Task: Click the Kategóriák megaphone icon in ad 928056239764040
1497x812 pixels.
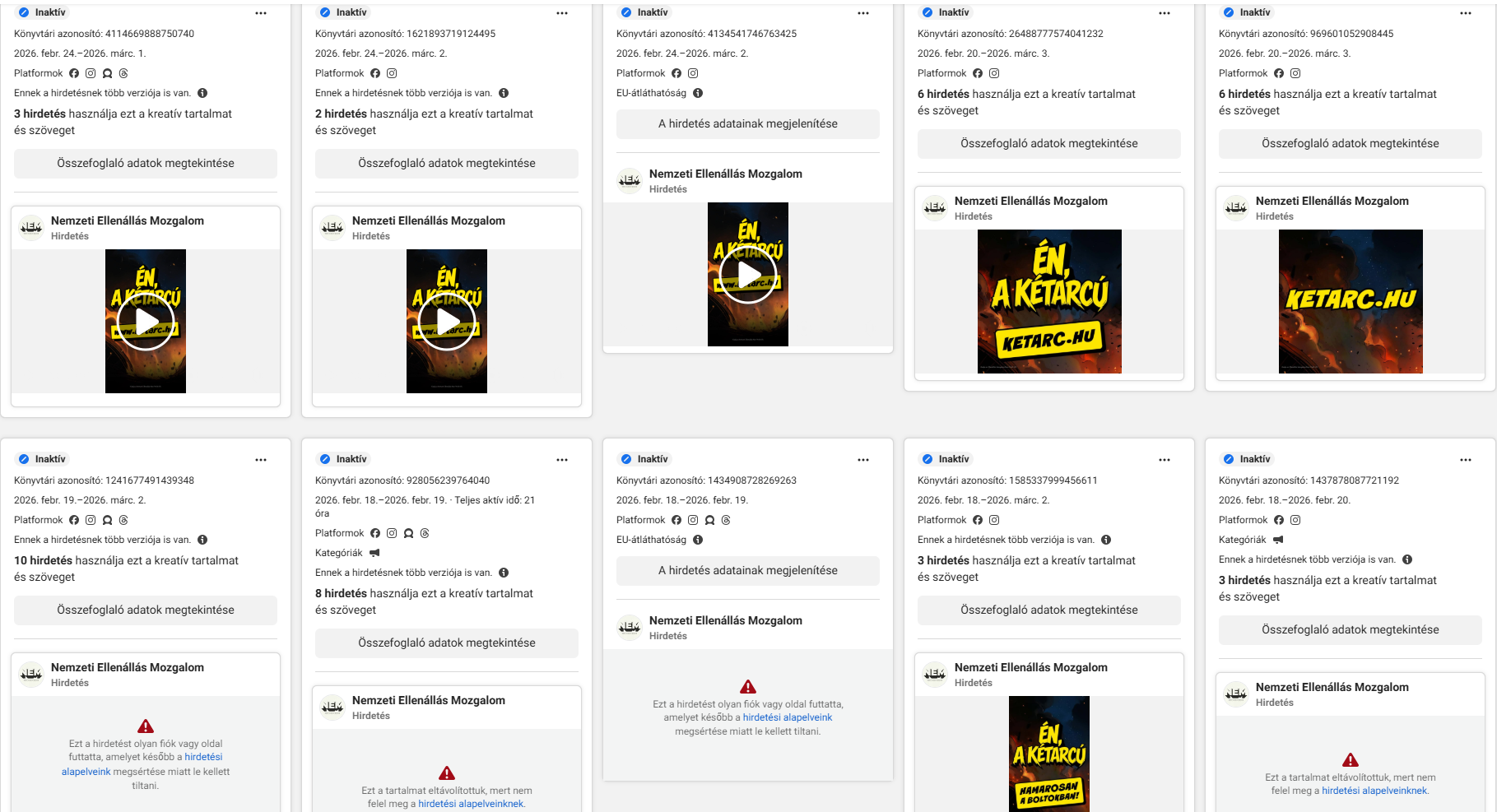Action: pyautogui.click(x=374, y=553)
